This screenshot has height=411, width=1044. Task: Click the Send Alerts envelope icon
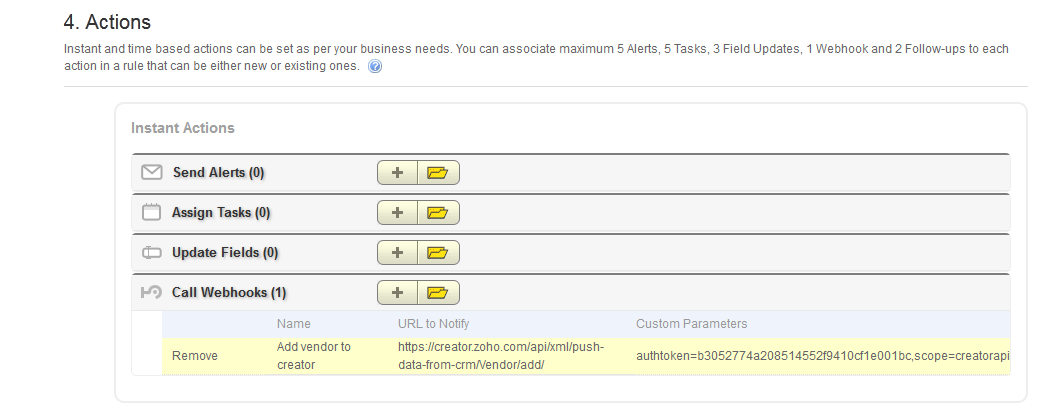pyautogui.click(x=152, y=173)
